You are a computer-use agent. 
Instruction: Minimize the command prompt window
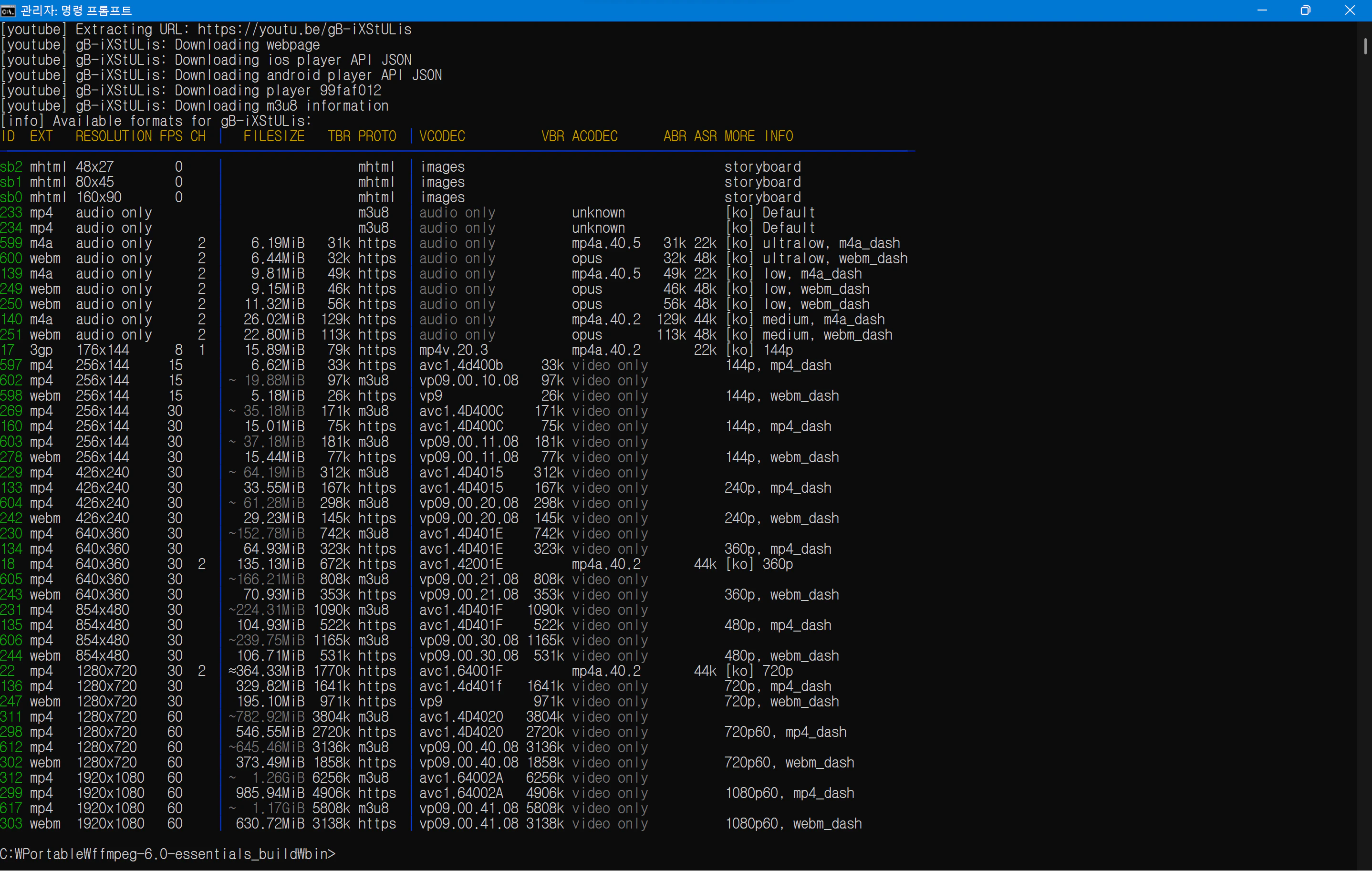1262,10
